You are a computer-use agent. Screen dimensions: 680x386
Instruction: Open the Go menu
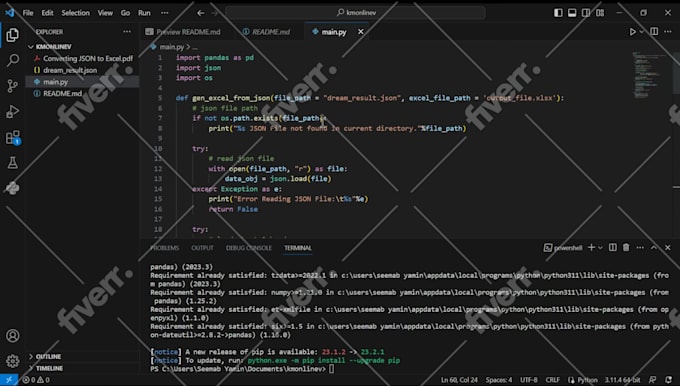[x=125, y=13]
